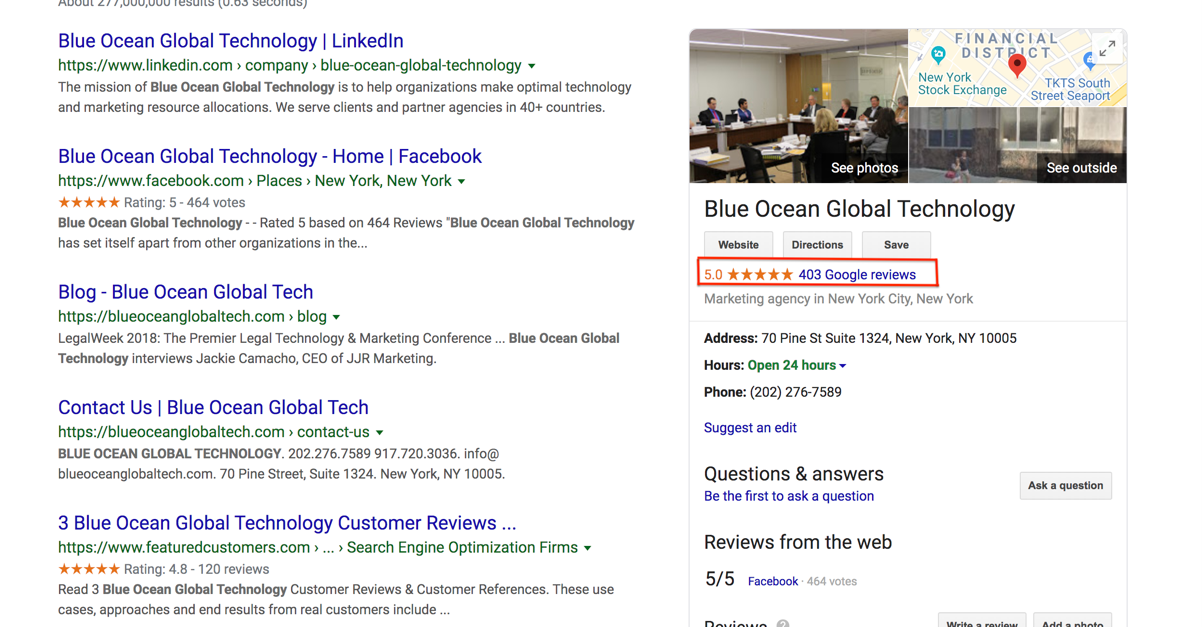Click the Blue Ocean Global Technology panel title

point(859,209)
